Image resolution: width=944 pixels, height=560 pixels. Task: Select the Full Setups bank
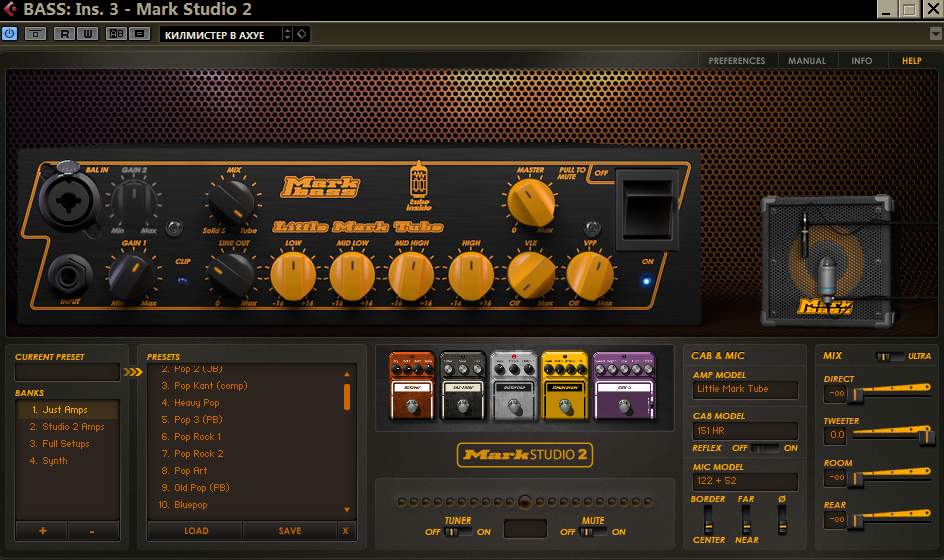click(x=67, y=444)
